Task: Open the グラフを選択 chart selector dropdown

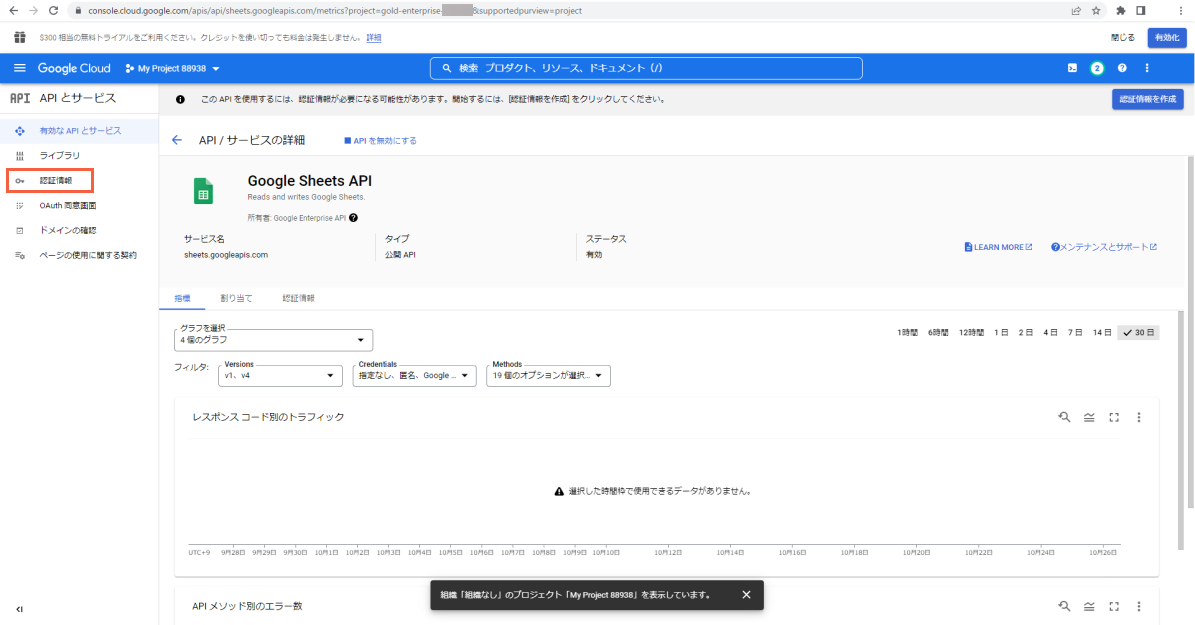Action: click(273, 340)
